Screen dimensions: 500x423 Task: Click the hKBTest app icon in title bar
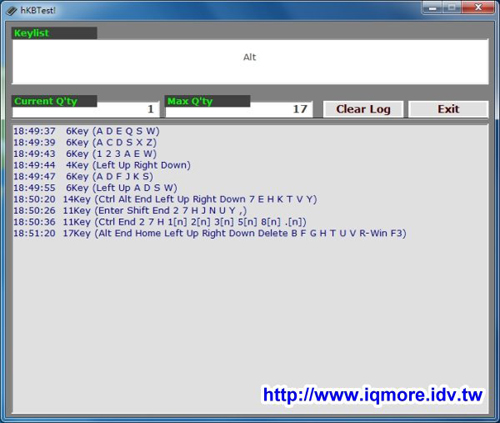pos(12,11)
